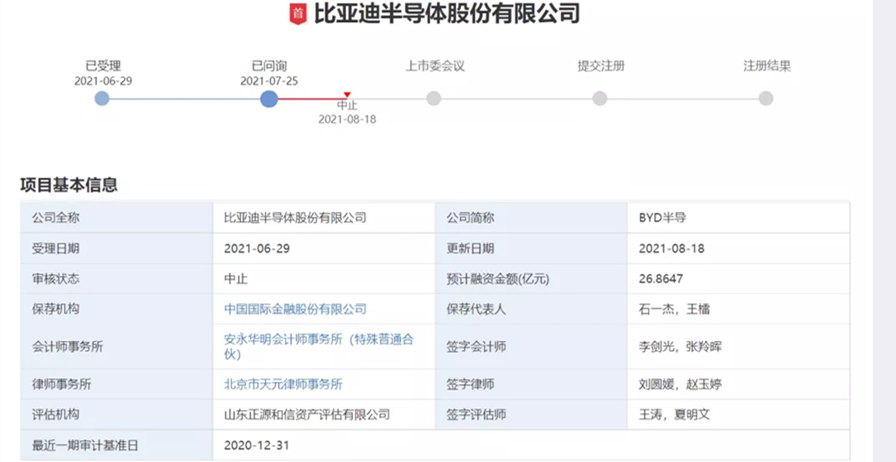This screenshot has width=896, height=462.
Task: Click the value 山东正源和信资产评估有限公司
Action: point(307,415)
